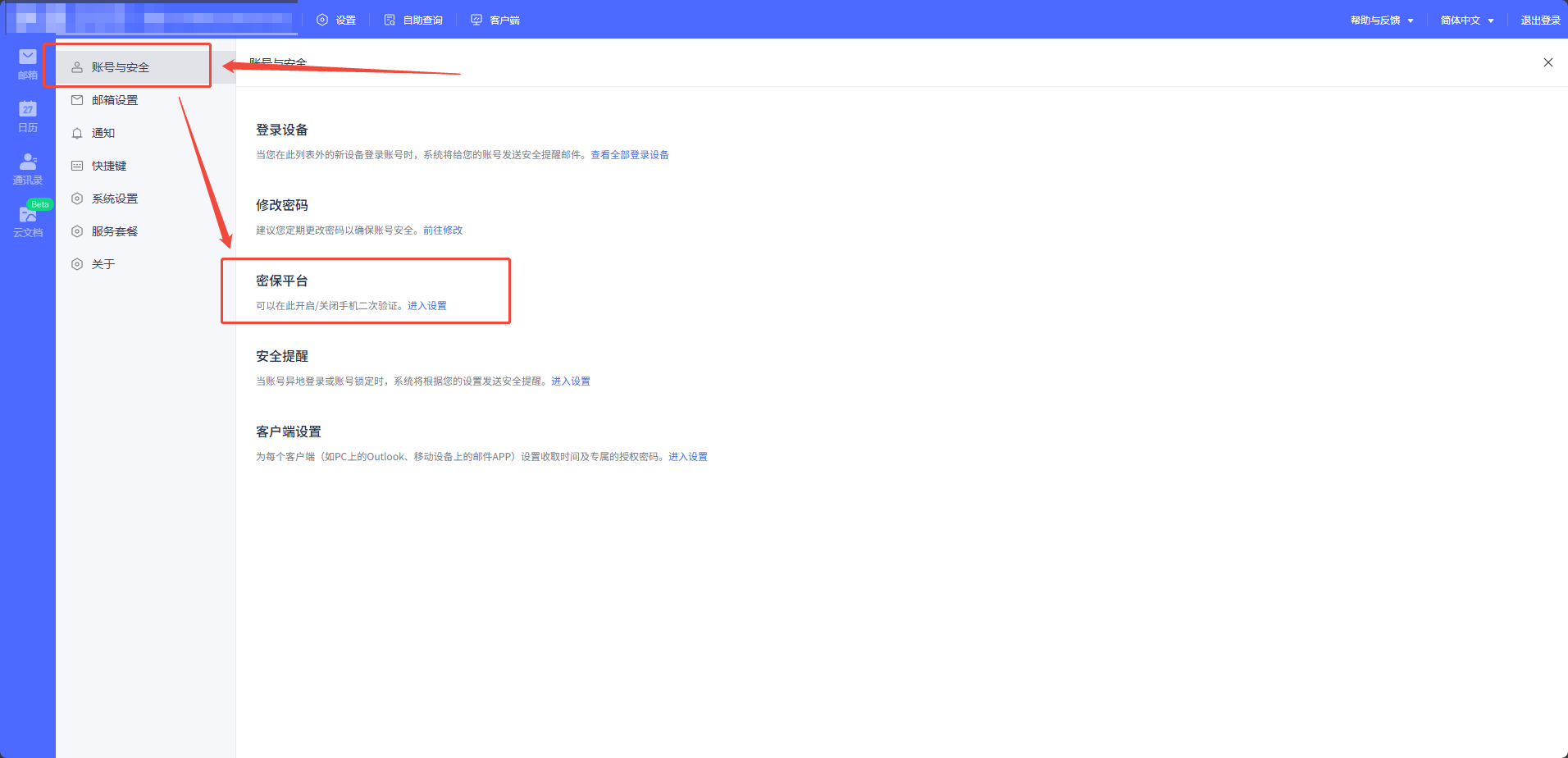Open the 查看全部登录设备 link
Image resolution: width=1568 pixels, height=758 pixels.
[x=630, y=154]
